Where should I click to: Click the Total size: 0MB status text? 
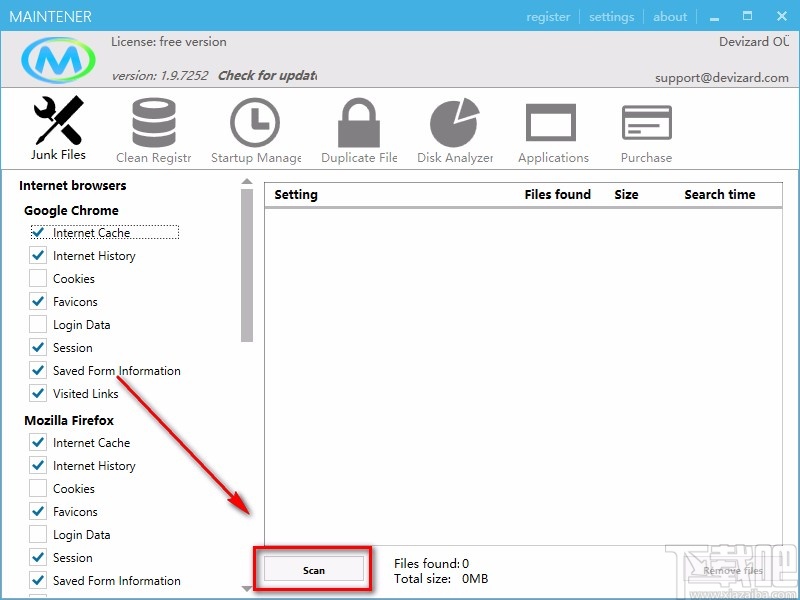(441, 579)
